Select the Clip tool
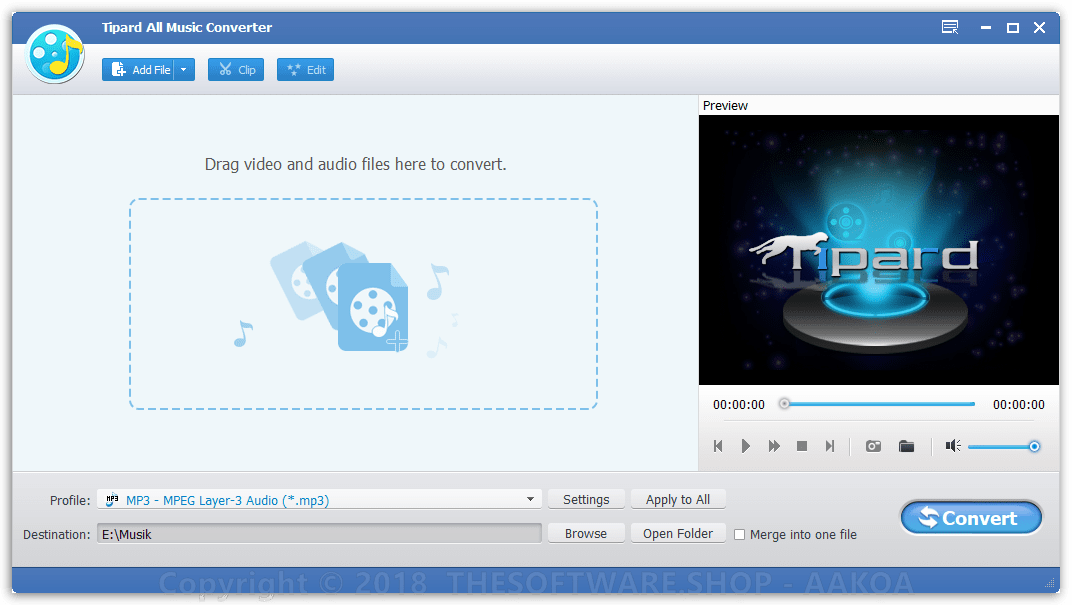1072x605 pixels. pyautogui.click(x=235, y=69)
